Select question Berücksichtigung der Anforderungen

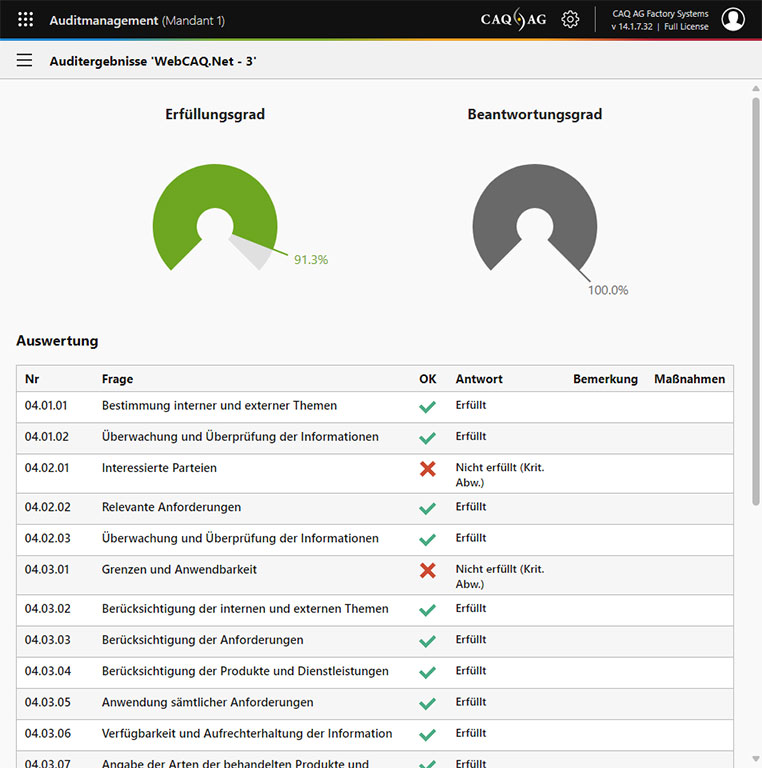203,640
